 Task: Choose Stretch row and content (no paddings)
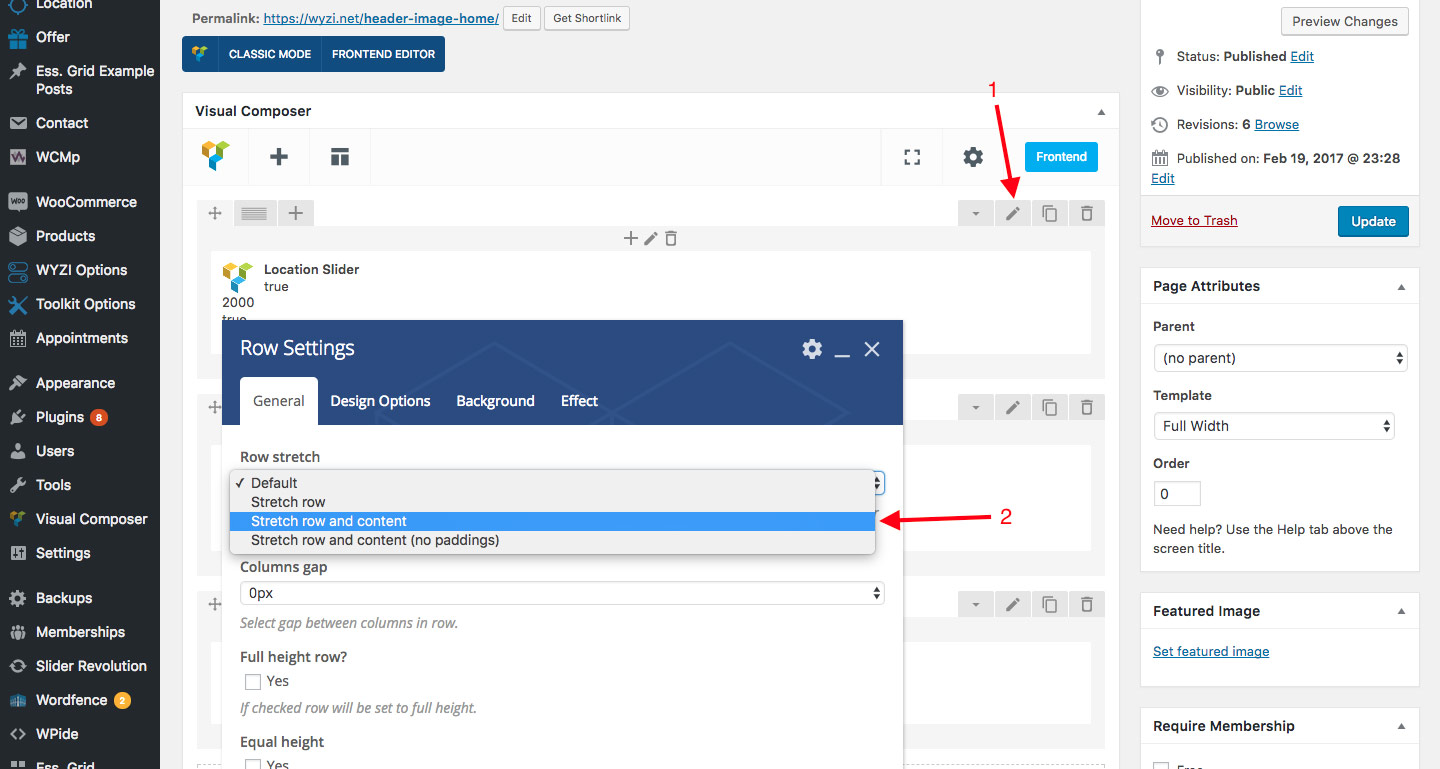[x=552, y=540]
